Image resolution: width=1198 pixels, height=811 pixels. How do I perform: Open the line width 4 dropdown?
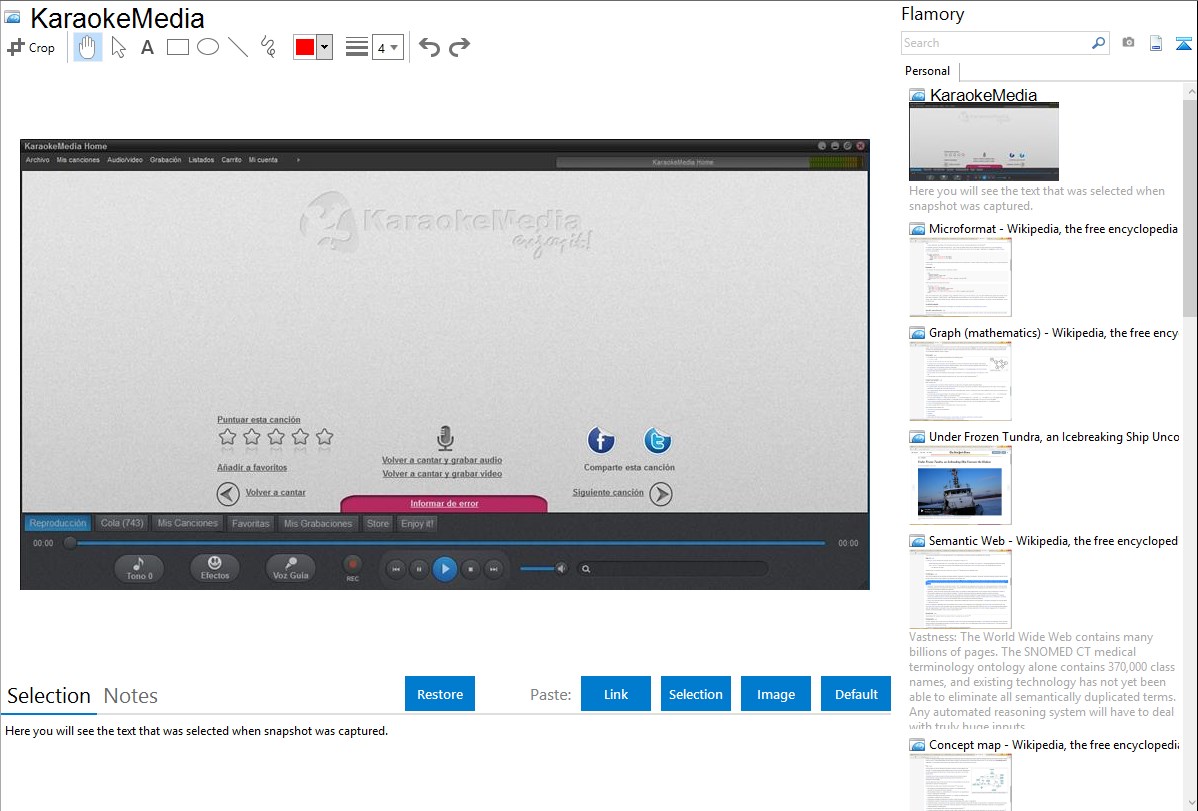point(387,47)
